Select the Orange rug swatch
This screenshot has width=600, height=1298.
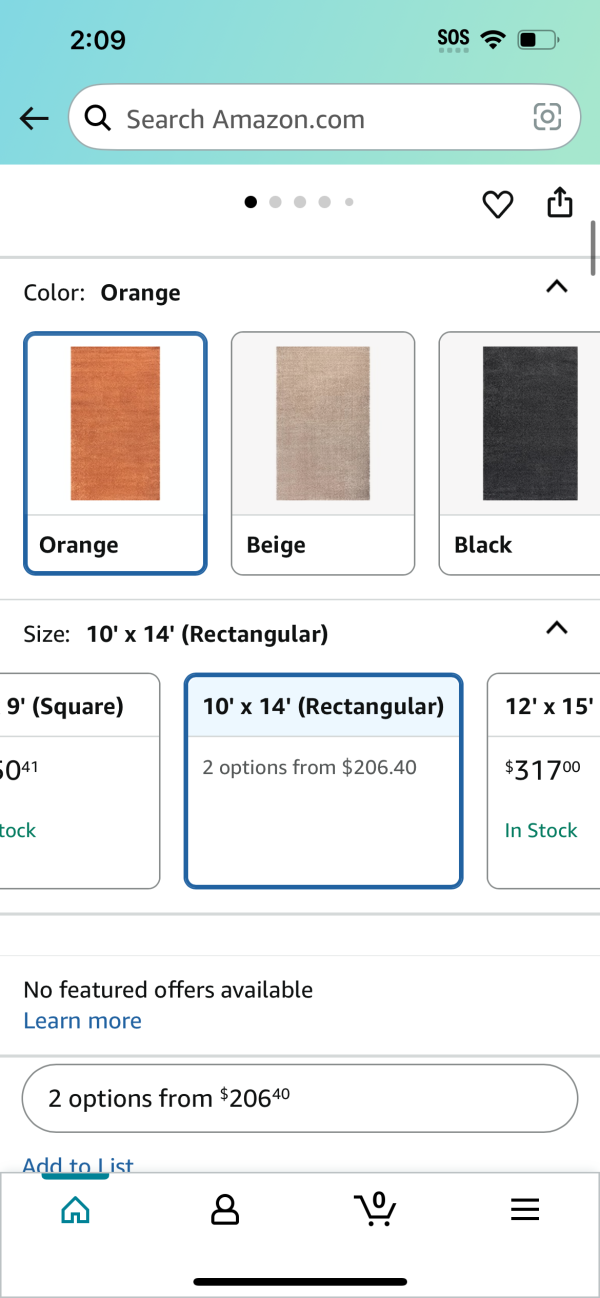[115, 453]
